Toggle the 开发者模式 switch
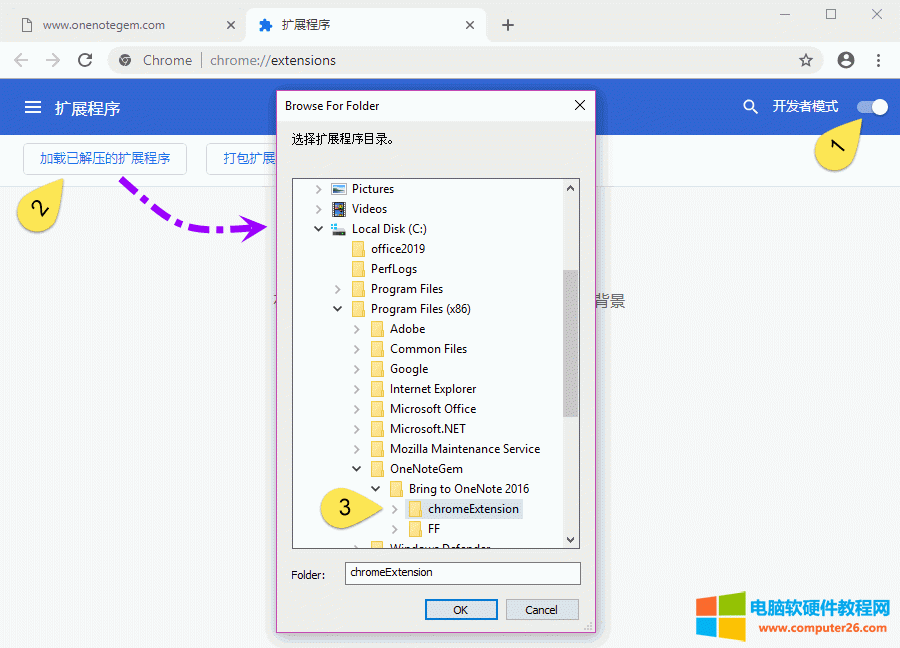Image resolution: width=900 pixels, height=648 pixels. tap(871, 106)
